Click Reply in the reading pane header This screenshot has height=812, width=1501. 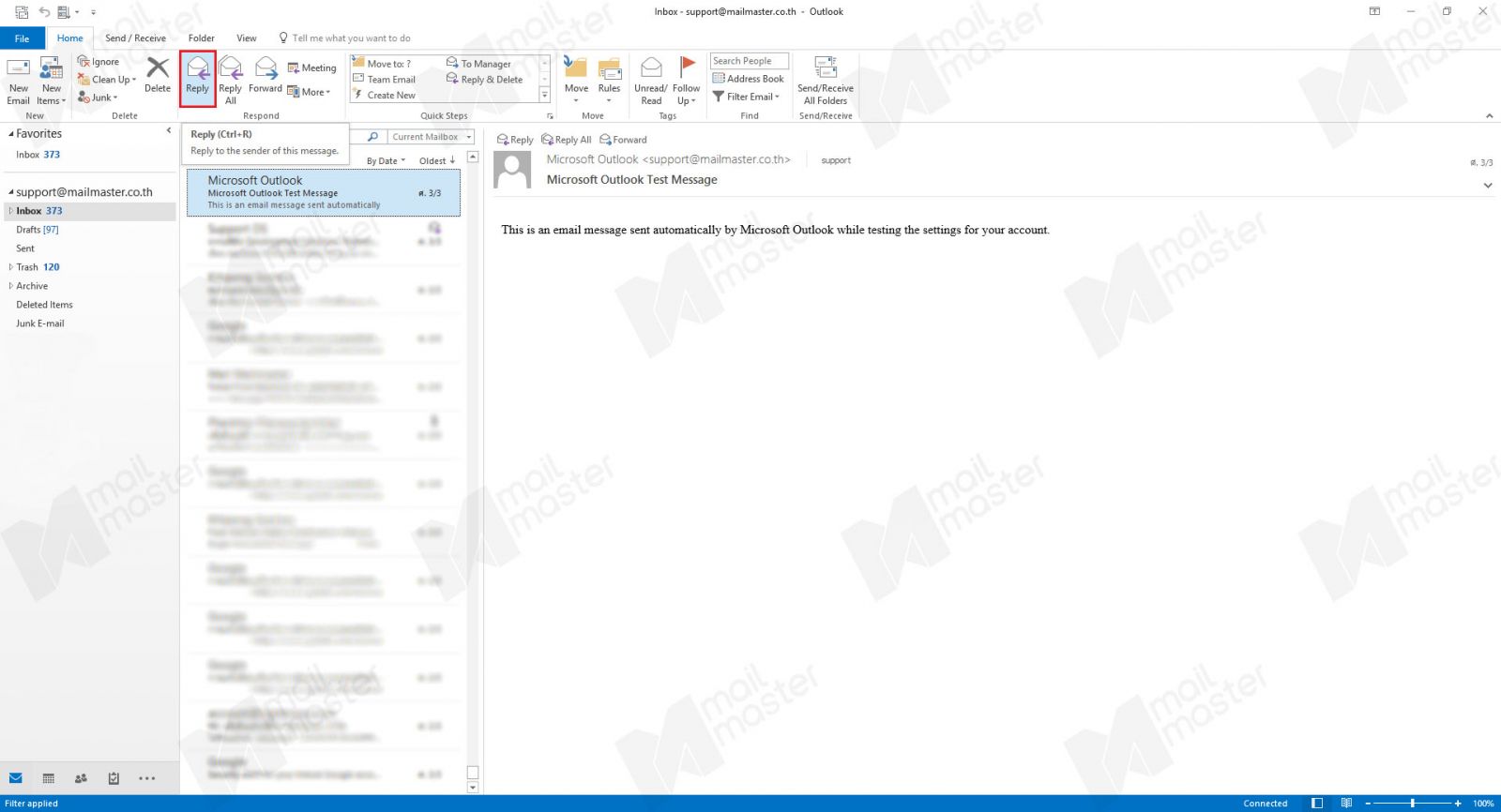coord(515,140)
